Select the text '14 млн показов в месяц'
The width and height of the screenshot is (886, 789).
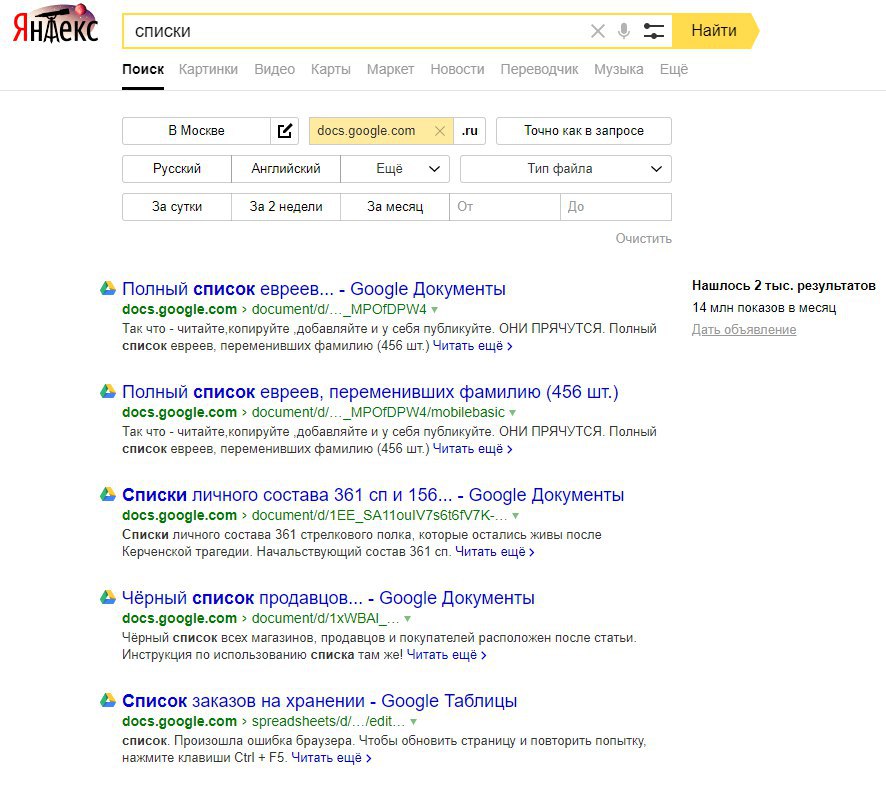coord(764,307)
